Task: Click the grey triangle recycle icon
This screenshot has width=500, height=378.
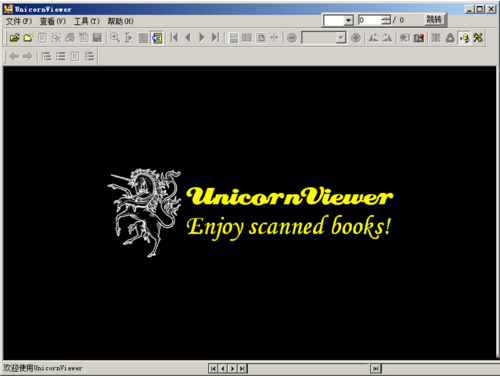Action: tap(450, 38)
